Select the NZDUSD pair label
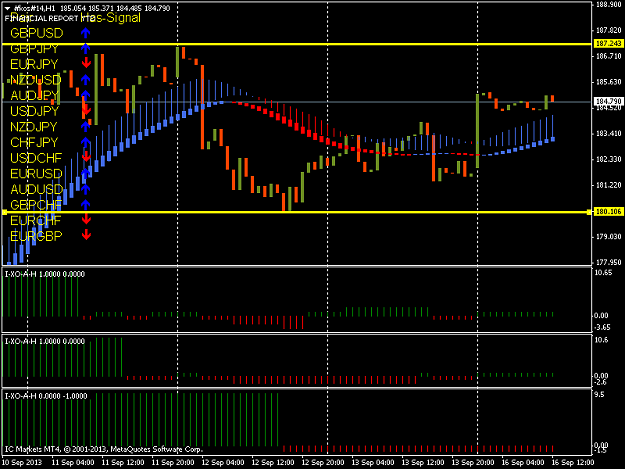Image resolution: width=625 pixels, height=469 pixels. click(x=35, y=80)
